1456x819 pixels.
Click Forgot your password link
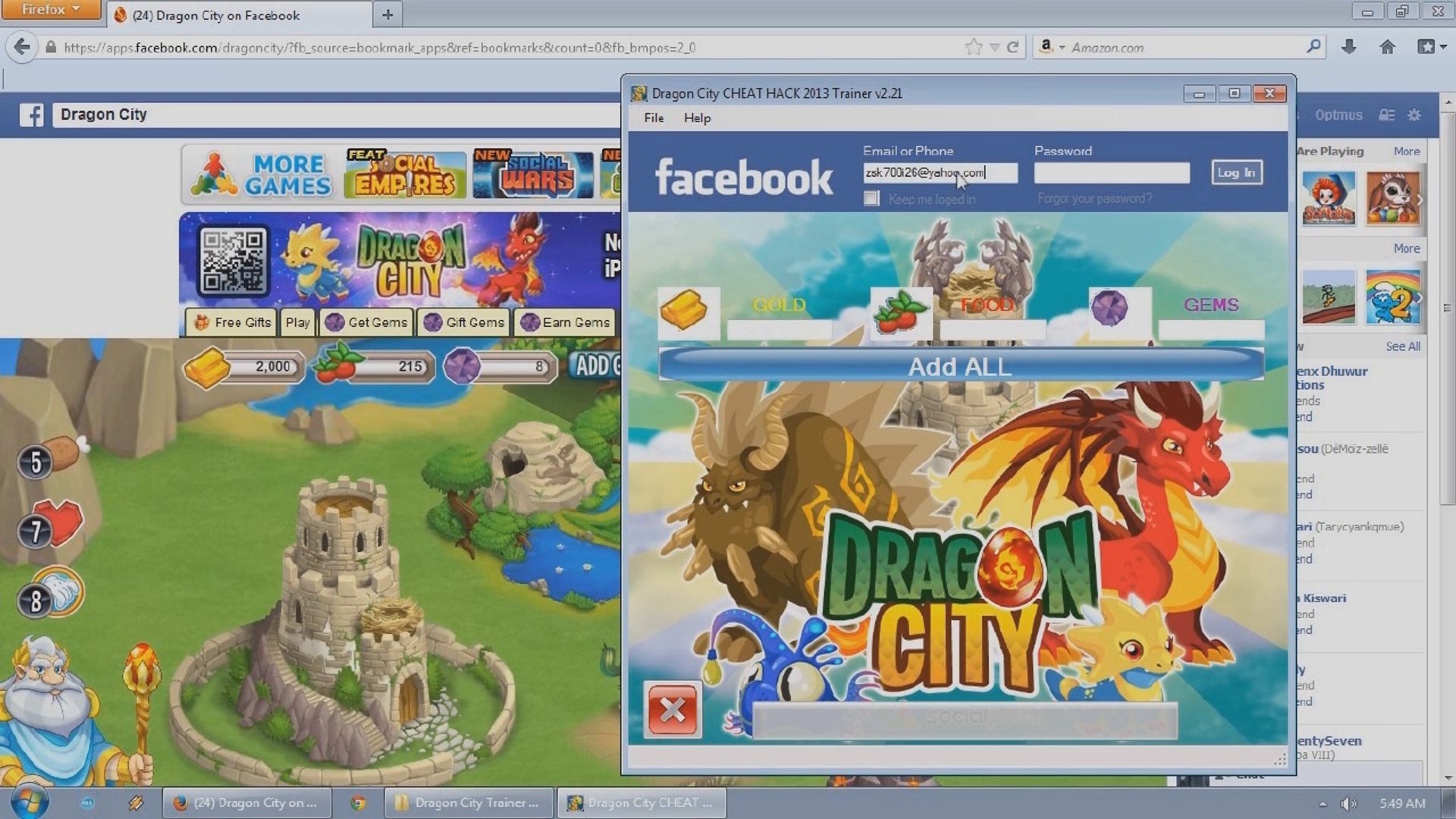1094,199
